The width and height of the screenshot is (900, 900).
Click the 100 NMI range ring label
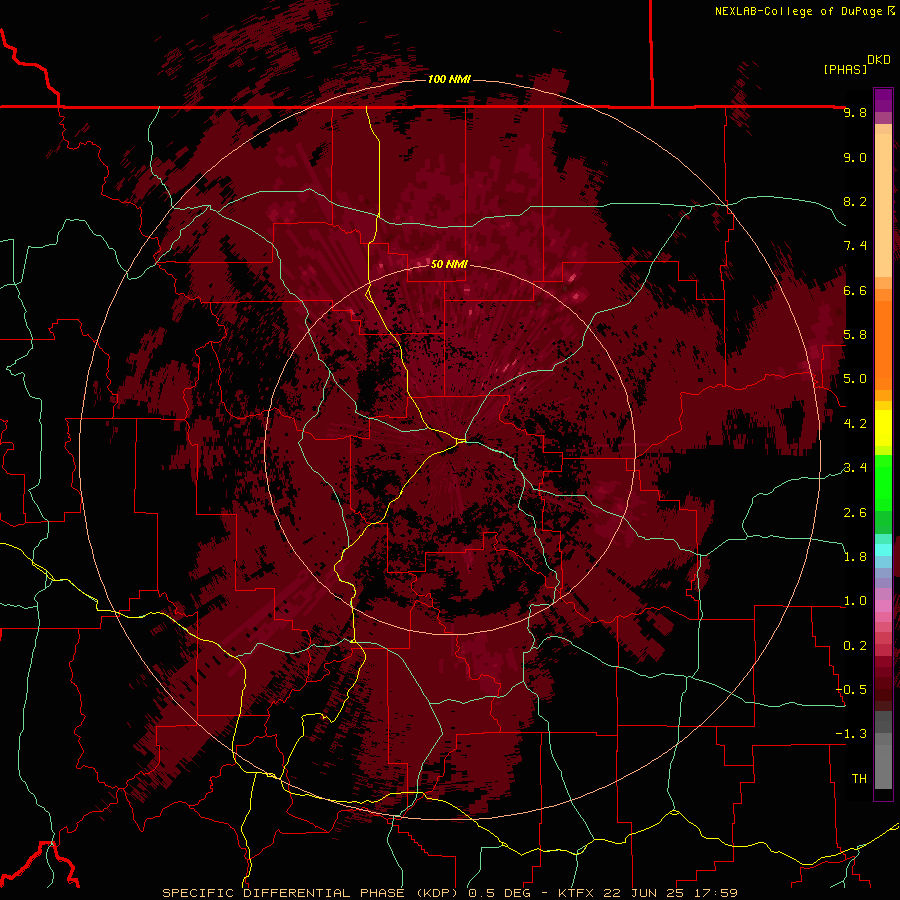[x=449, y=79]
